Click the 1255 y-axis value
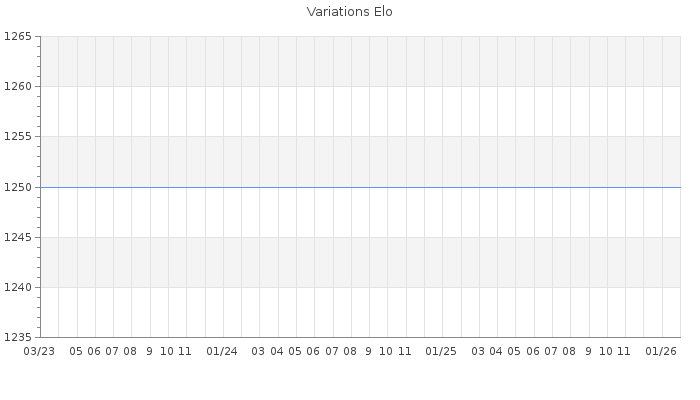 17,137
